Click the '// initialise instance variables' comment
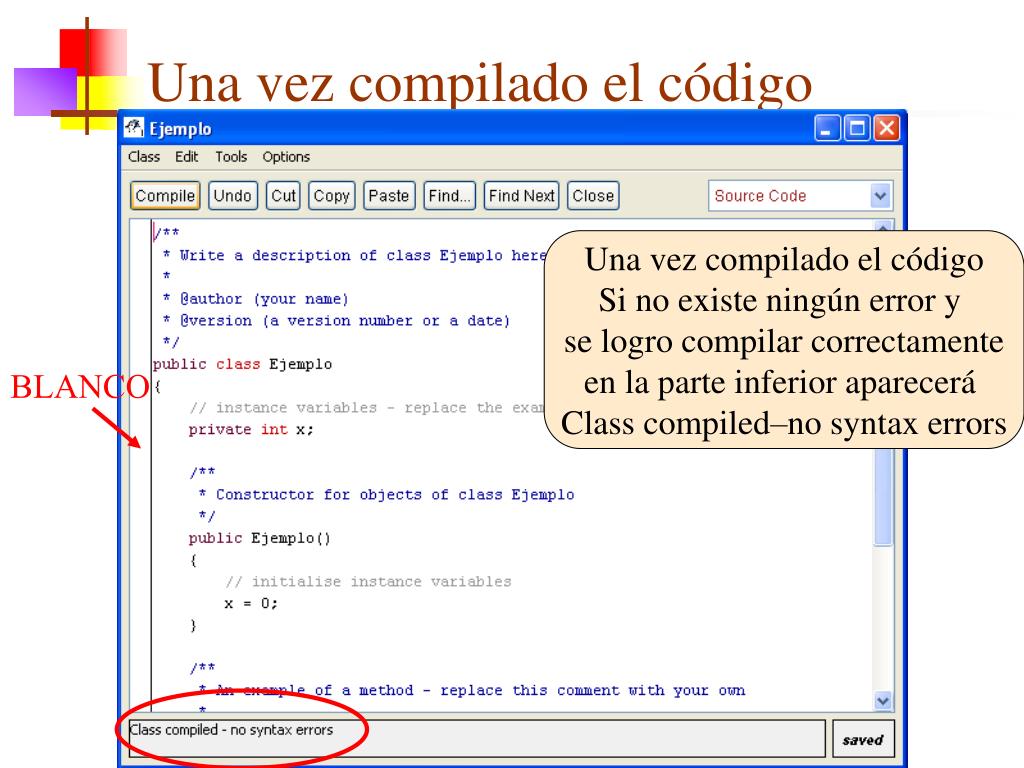Image resolution: width=1024 pixels, height=768 pixels. [x=368, y=581]
